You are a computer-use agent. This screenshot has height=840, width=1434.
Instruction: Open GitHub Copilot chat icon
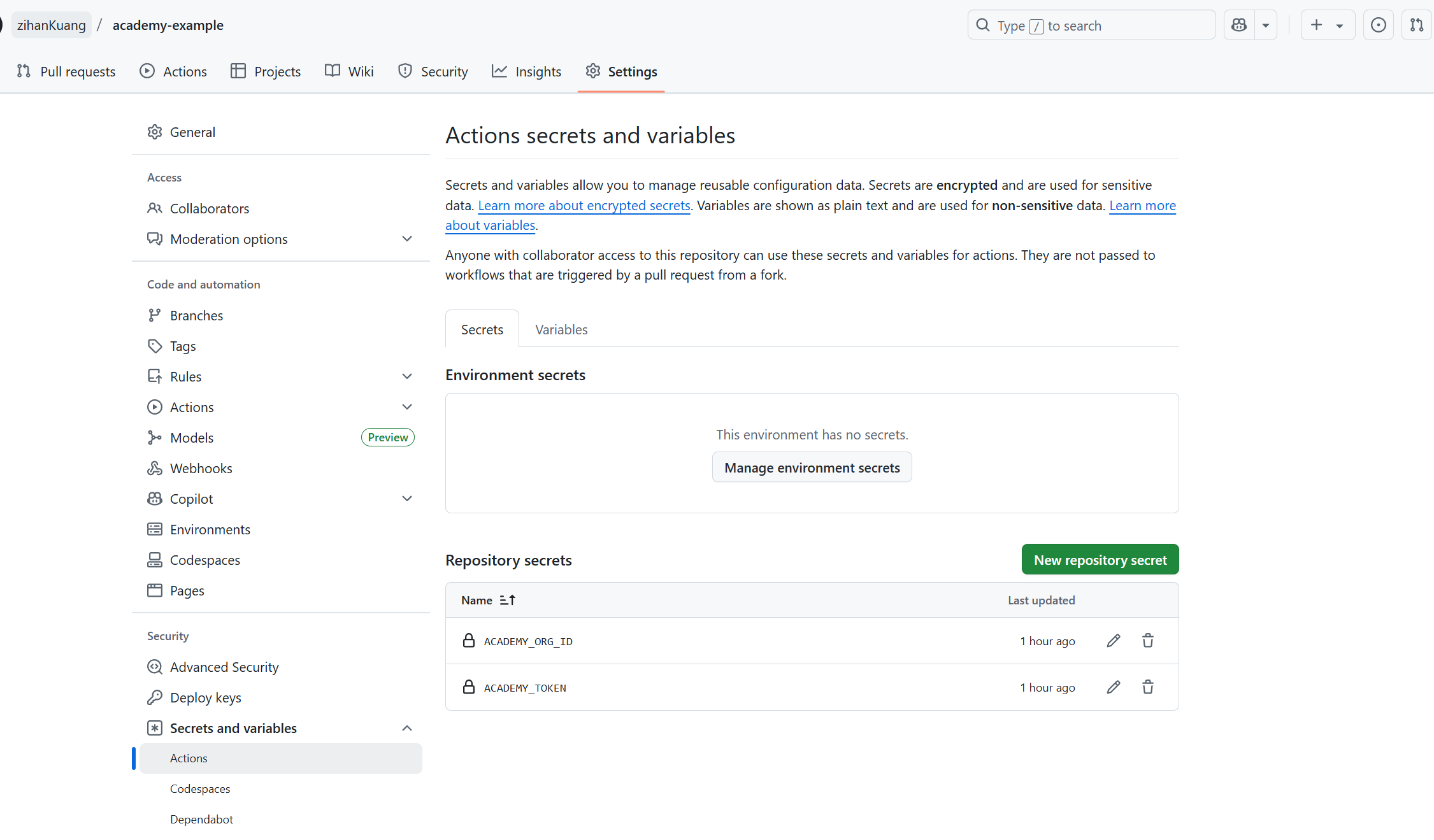1238,24
